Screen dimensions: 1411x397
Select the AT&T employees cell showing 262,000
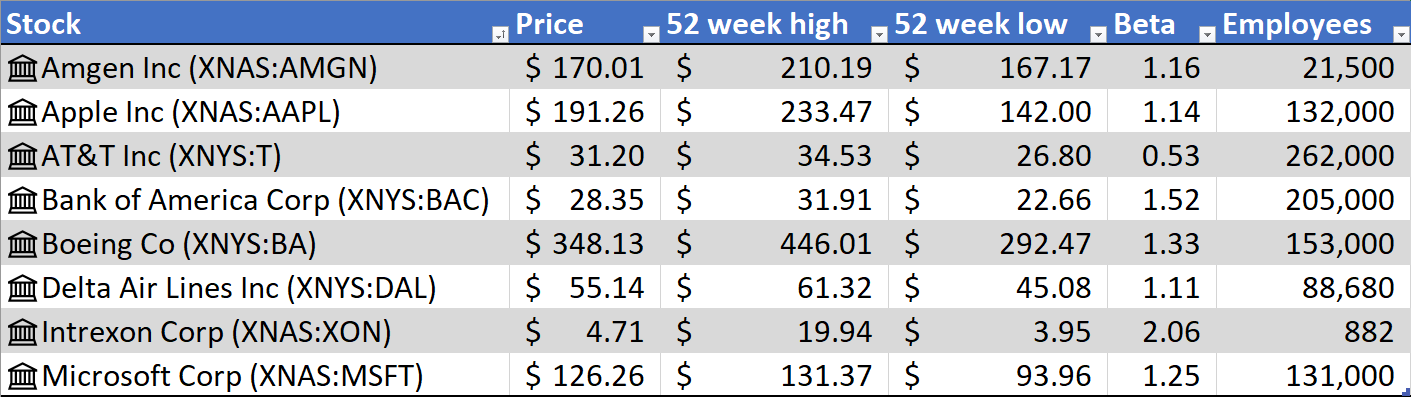1313,156
